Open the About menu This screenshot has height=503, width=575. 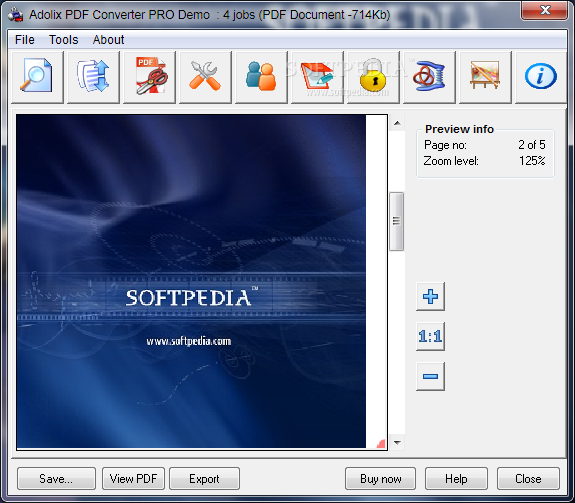[108, 40]
